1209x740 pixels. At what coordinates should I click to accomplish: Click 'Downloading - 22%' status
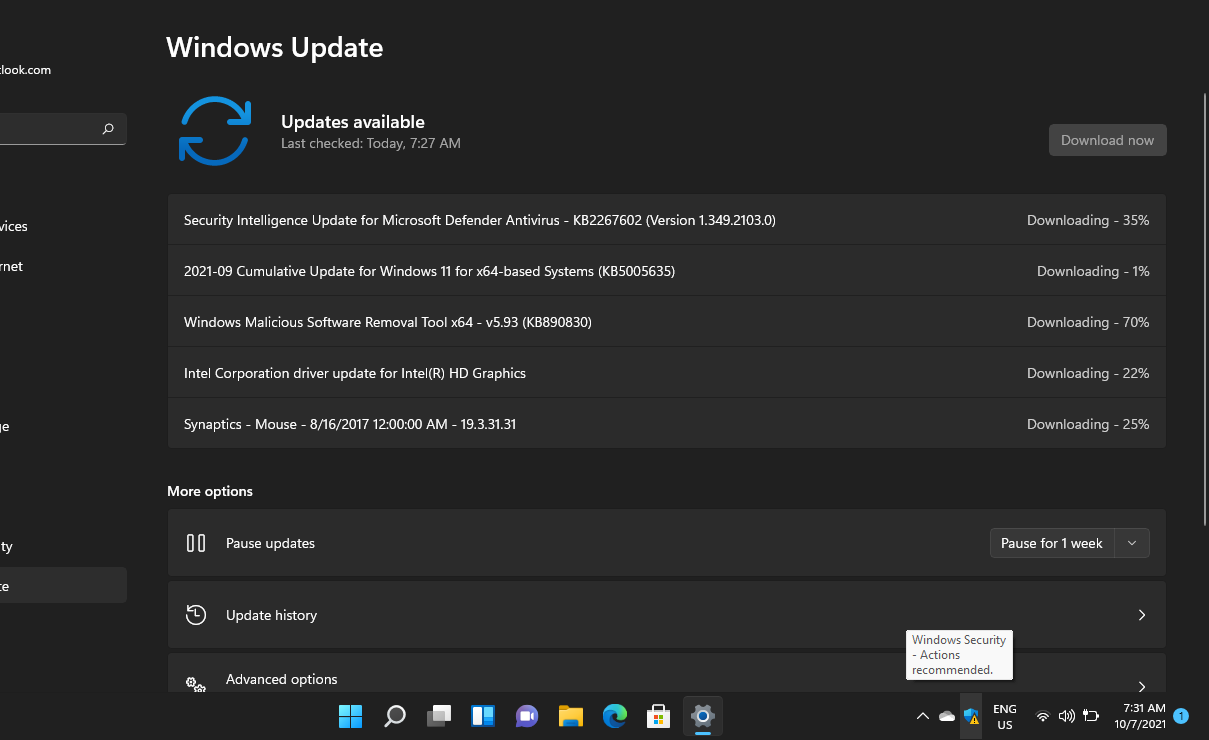[1088, 373]
